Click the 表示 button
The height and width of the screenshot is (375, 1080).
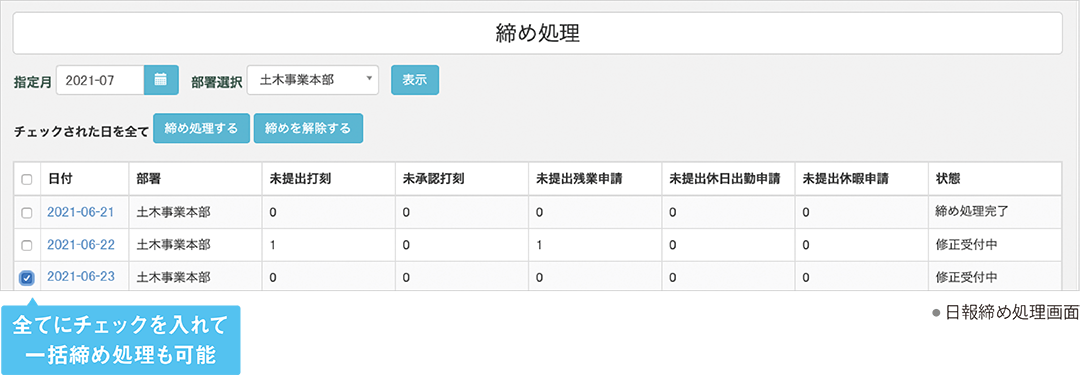coord(415,80)
